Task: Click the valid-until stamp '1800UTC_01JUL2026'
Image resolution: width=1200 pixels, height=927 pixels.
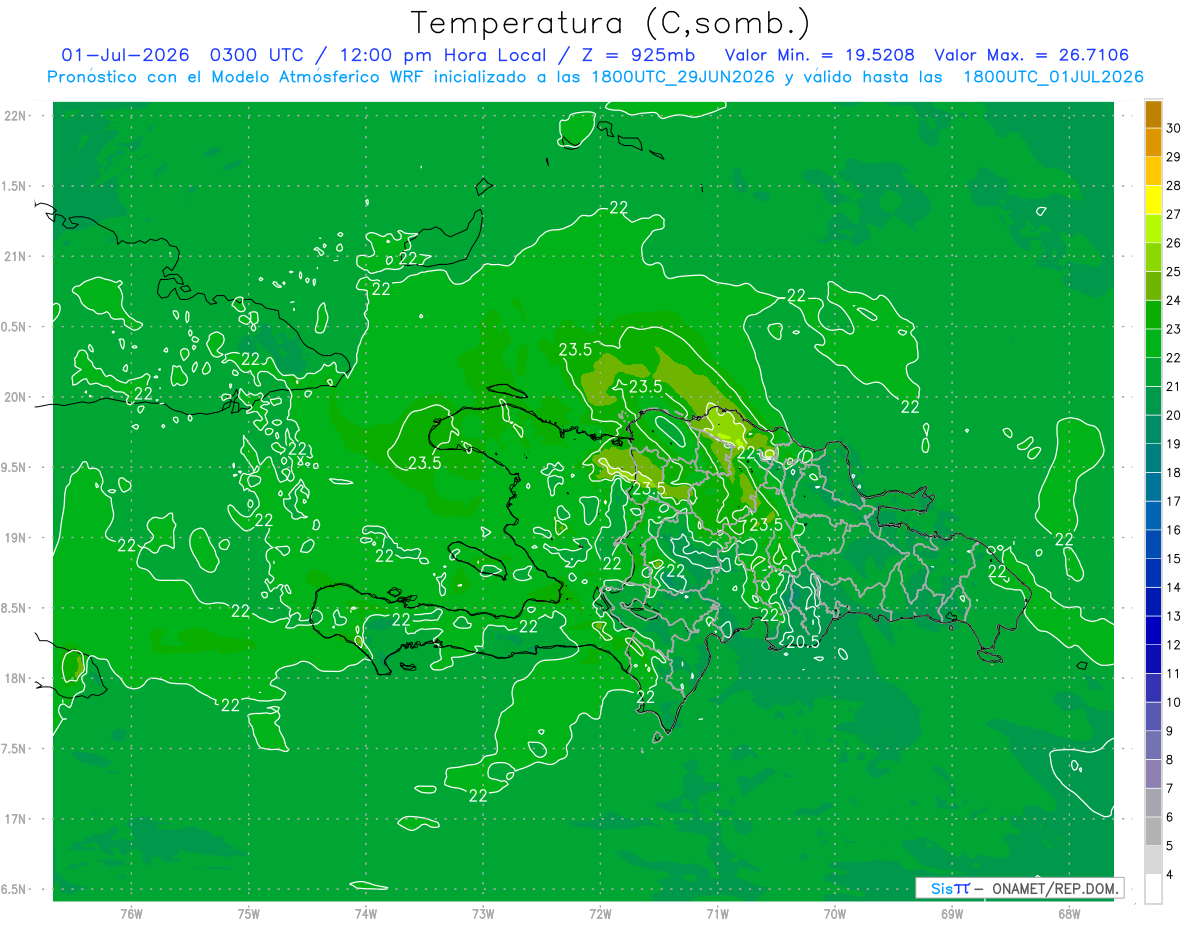Action: (x=1053, y=77)
